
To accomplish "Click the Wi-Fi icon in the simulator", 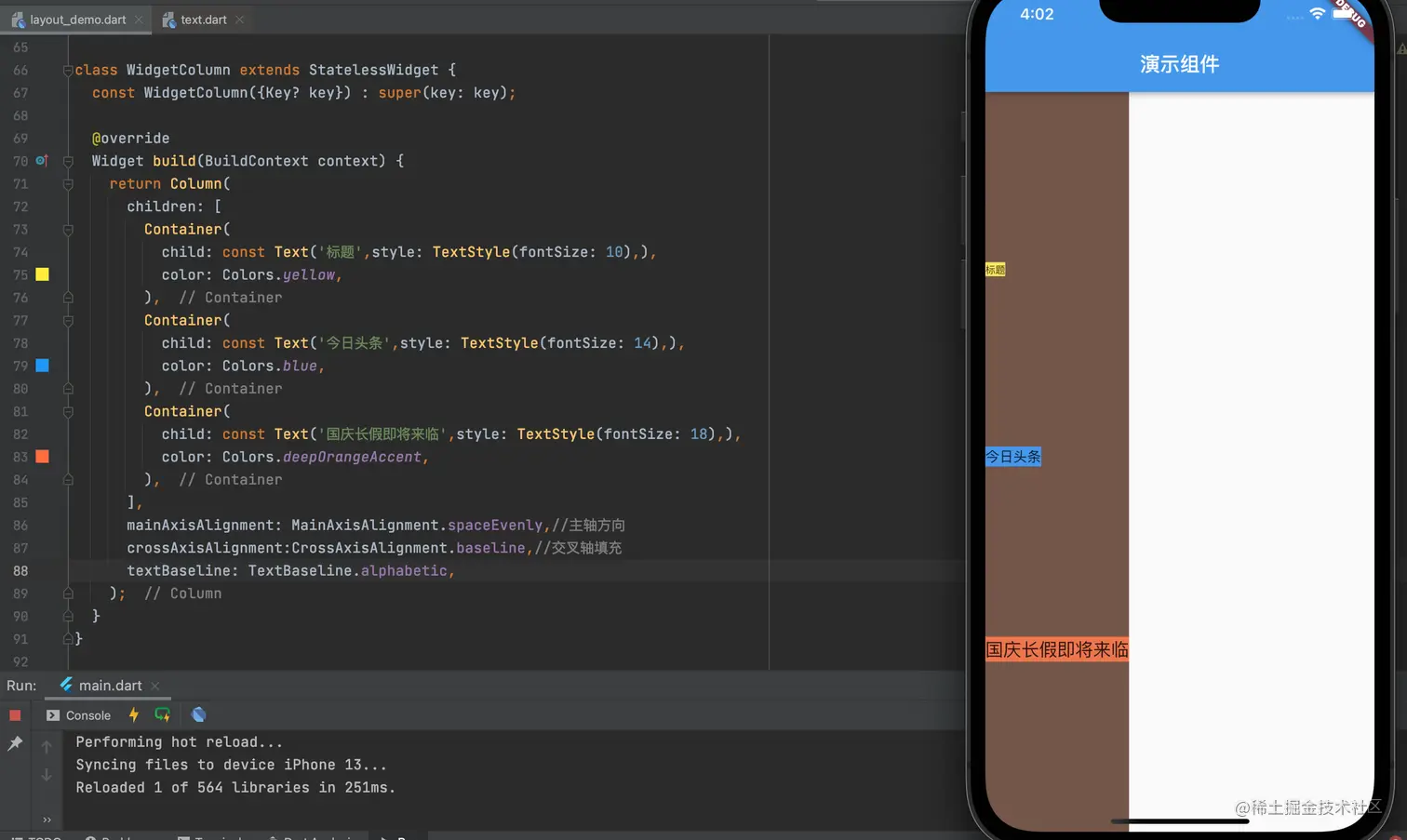I will [x=1317, y=14].
